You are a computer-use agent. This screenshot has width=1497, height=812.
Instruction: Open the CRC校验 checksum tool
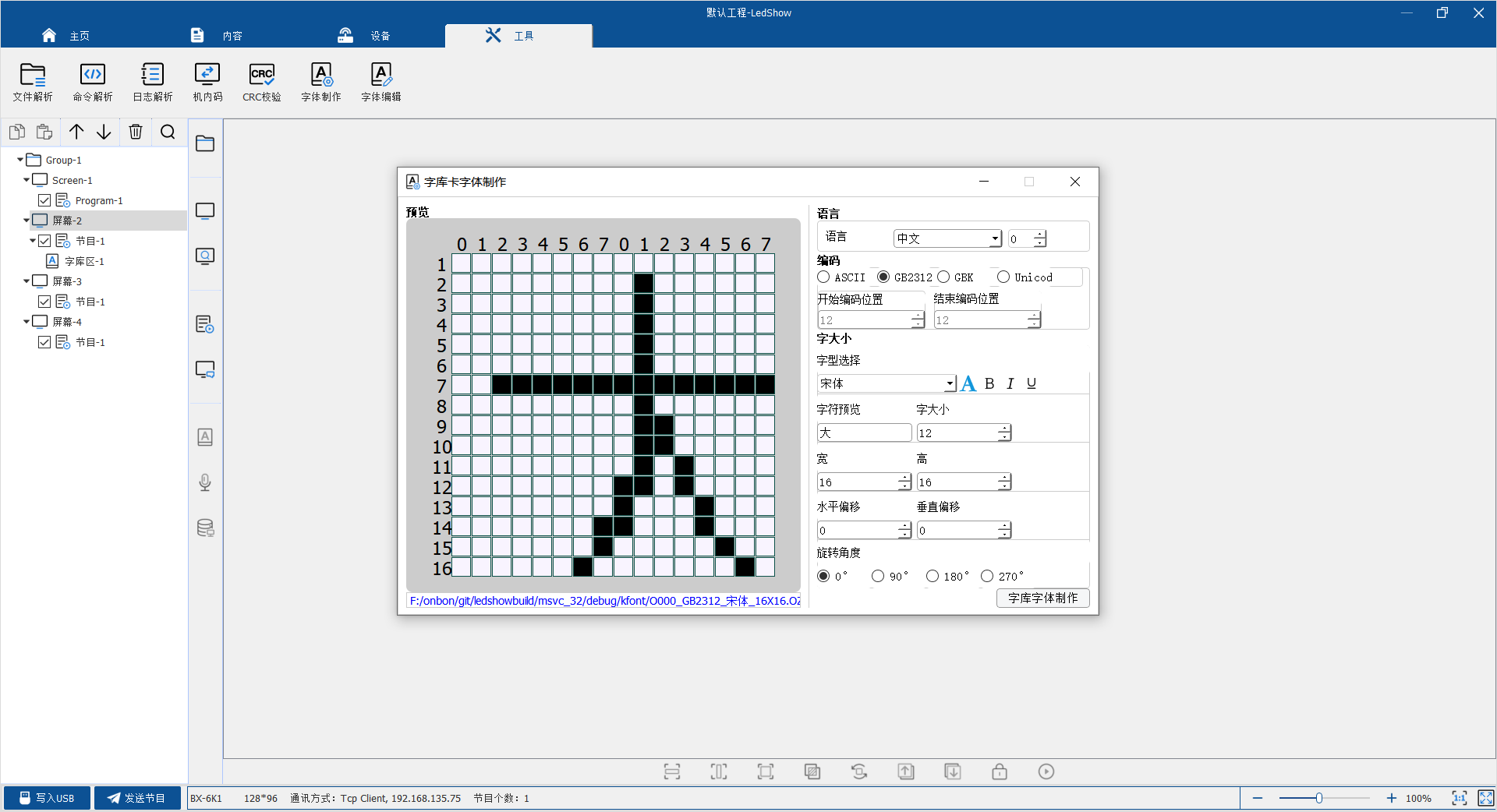click(x=262, y=82)
